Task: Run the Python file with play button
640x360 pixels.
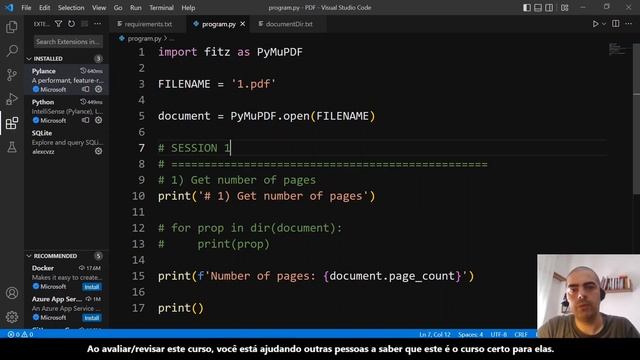Action: click(x=596, y=24)
